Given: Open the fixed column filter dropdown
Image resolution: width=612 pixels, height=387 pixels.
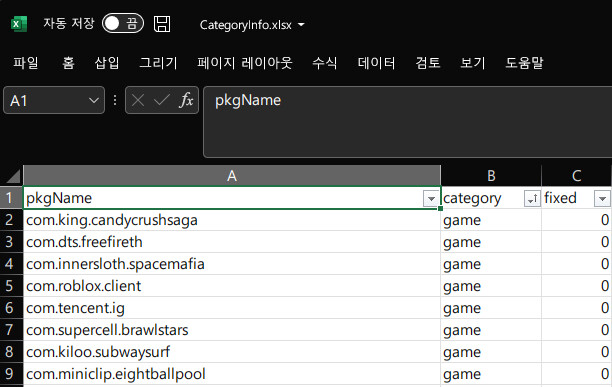Looking at the screenshot, I should click(x=602, y=199).
